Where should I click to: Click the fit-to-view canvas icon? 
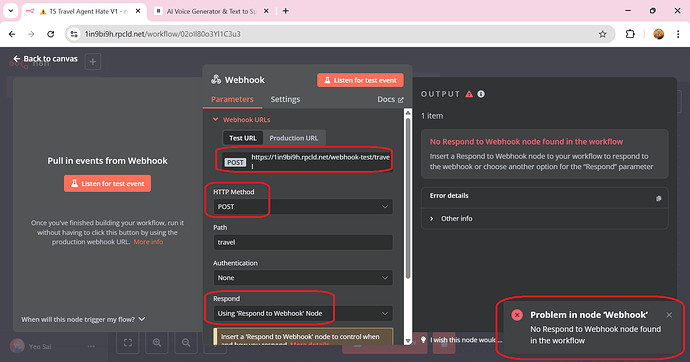click(128, 343)
